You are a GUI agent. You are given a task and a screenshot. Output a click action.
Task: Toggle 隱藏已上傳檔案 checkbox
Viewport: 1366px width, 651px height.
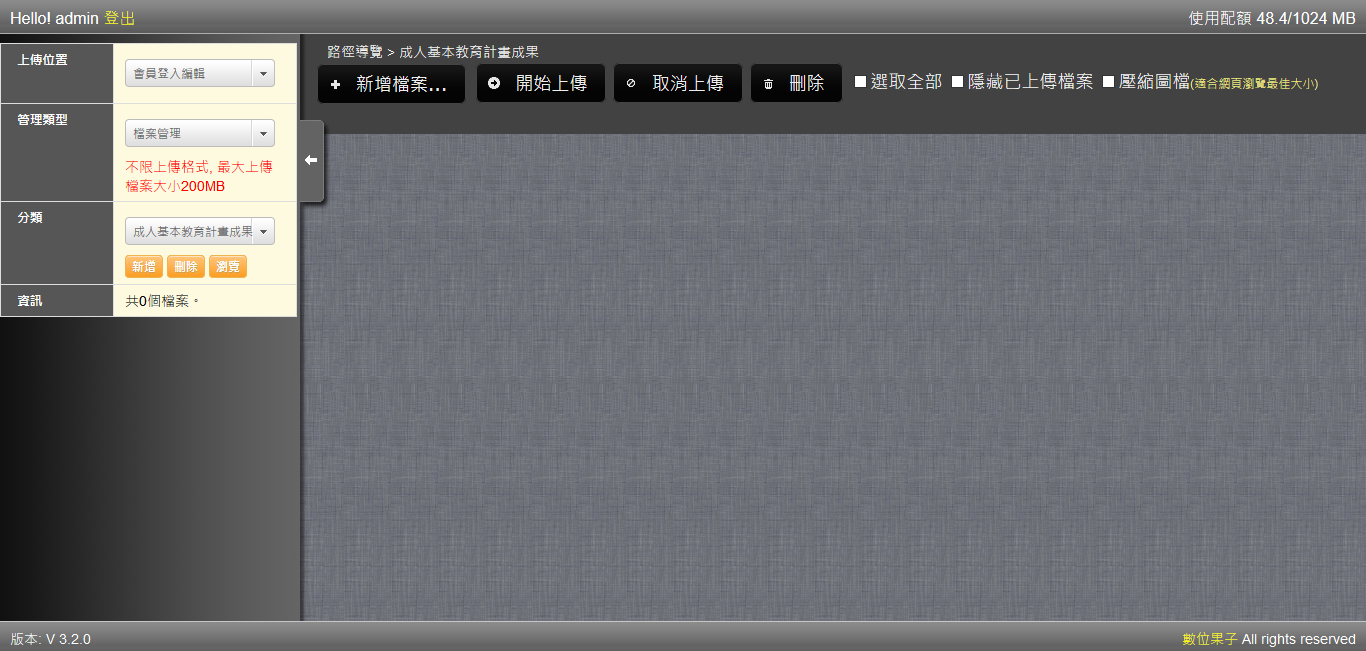click(x=957, y=82)
